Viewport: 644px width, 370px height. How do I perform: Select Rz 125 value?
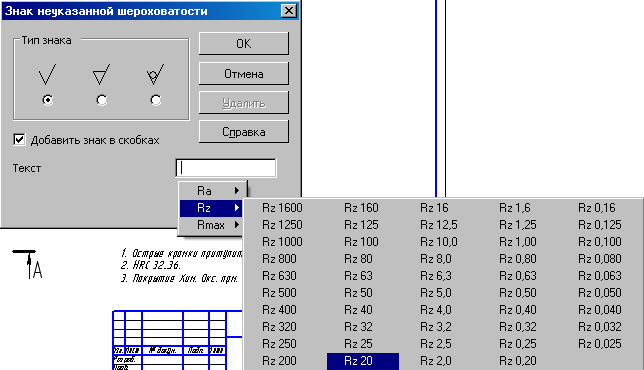tap(361, 225)
